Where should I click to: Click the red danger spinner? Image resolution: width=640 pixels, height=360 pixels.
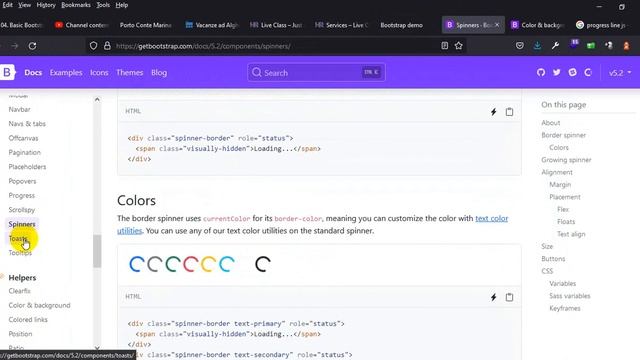pos(191,264)
